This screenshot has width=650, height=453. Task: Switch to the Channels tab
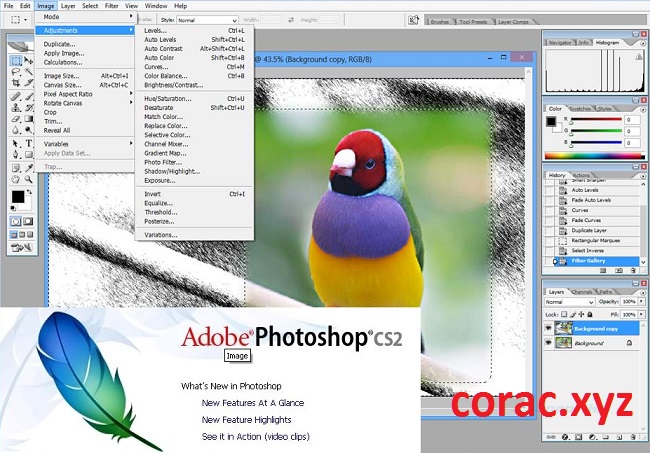point(582,292)
